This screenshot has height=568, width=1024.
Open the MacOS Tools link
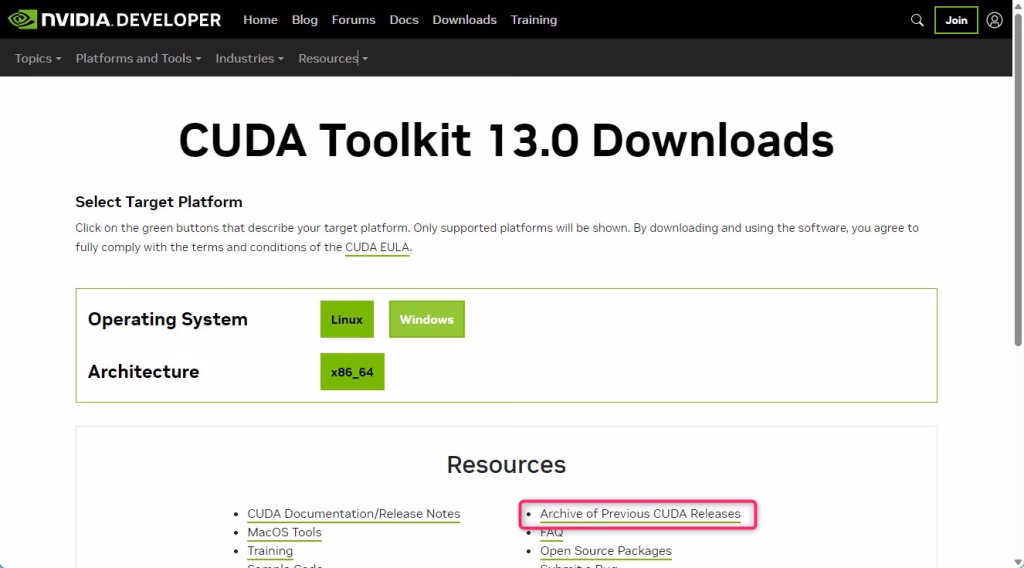[284, 532]
